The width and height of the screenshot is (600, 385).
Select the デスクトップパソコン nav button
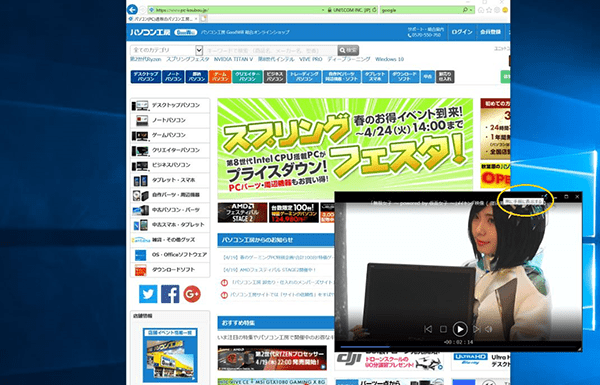tap(146, 77)
